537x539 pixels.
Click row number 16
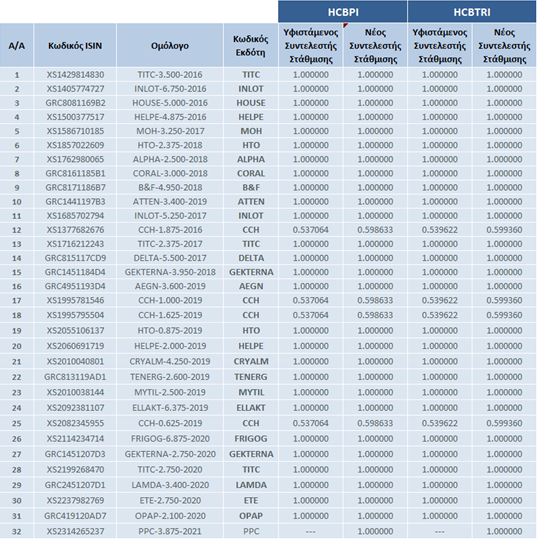pos(17,286)
